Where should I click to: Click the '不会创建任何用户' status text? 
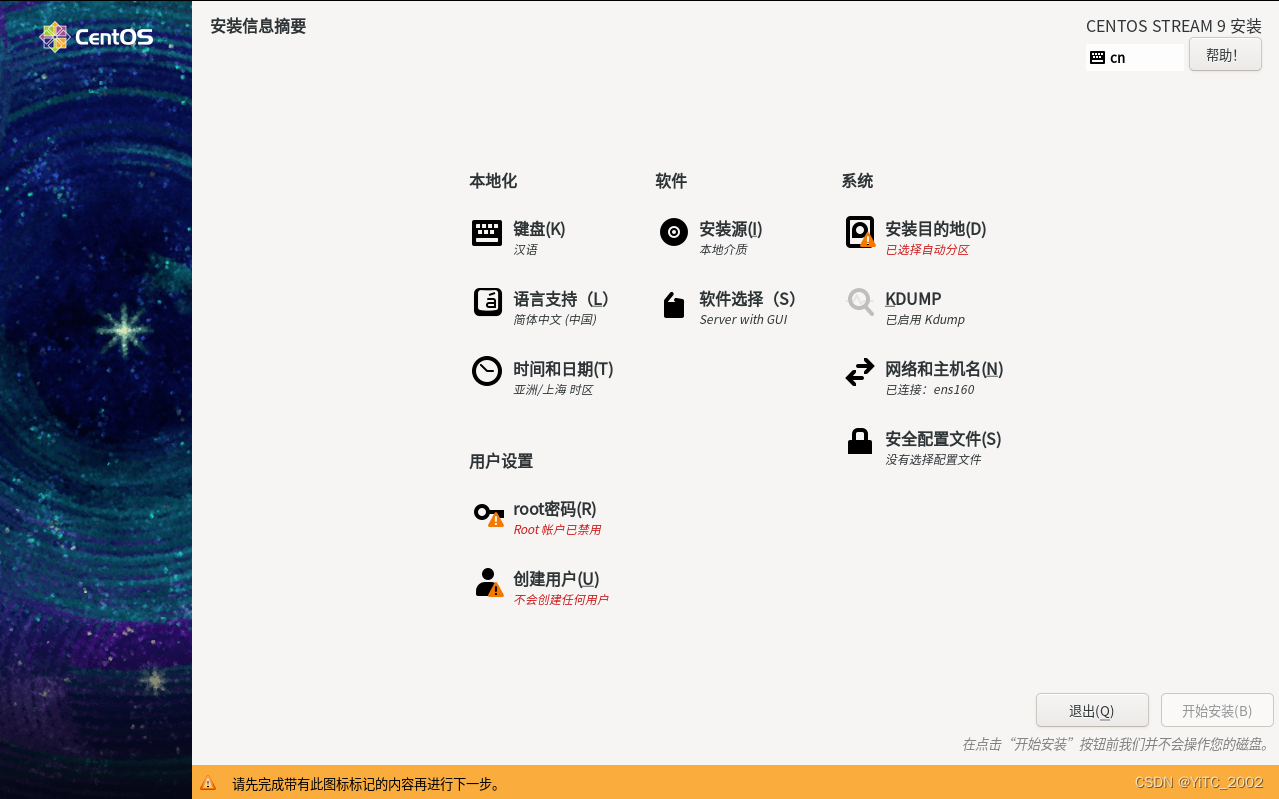click(x=561, y=600)
